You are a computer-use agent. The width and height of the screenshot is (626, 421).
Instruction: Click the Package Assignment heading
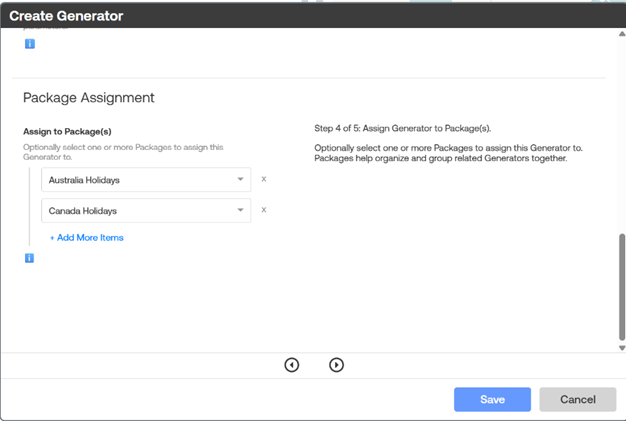[89, 98]
